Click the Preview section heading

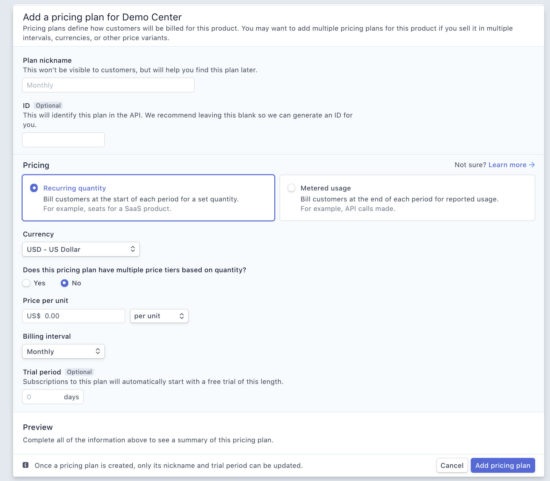38,427
